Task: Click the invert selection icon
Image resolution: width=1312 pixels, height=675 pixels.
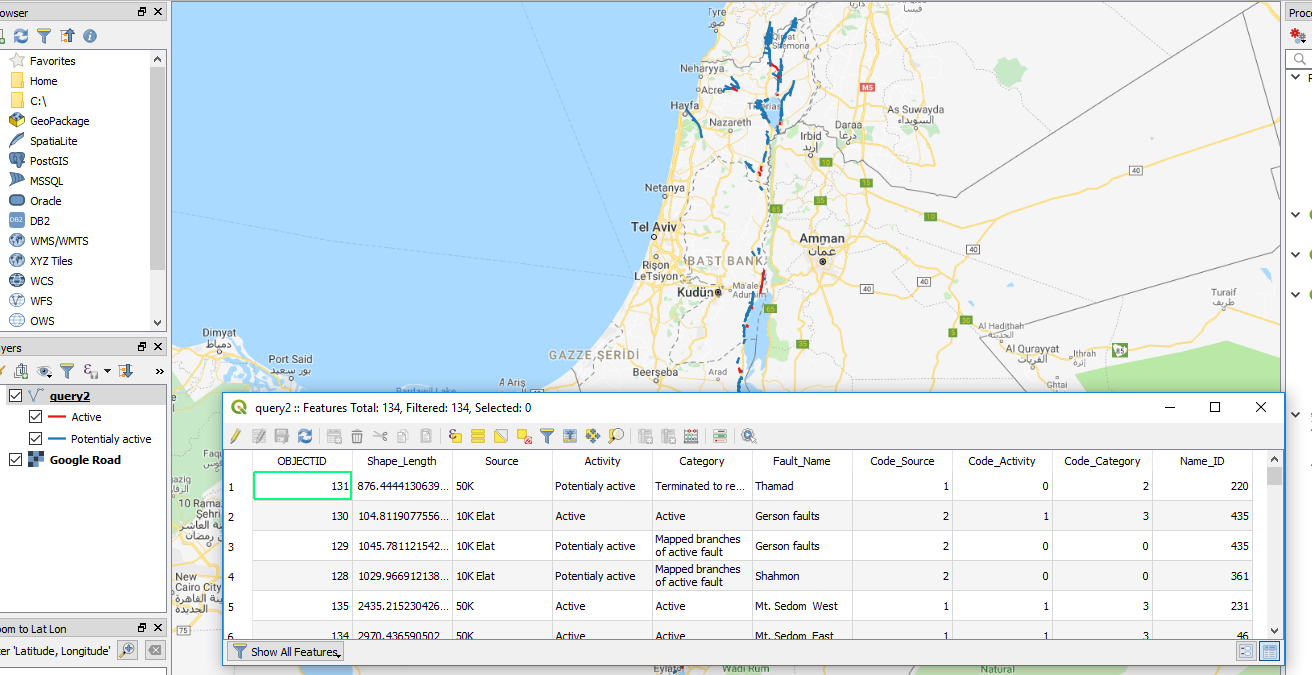Action: pos(501,436)
